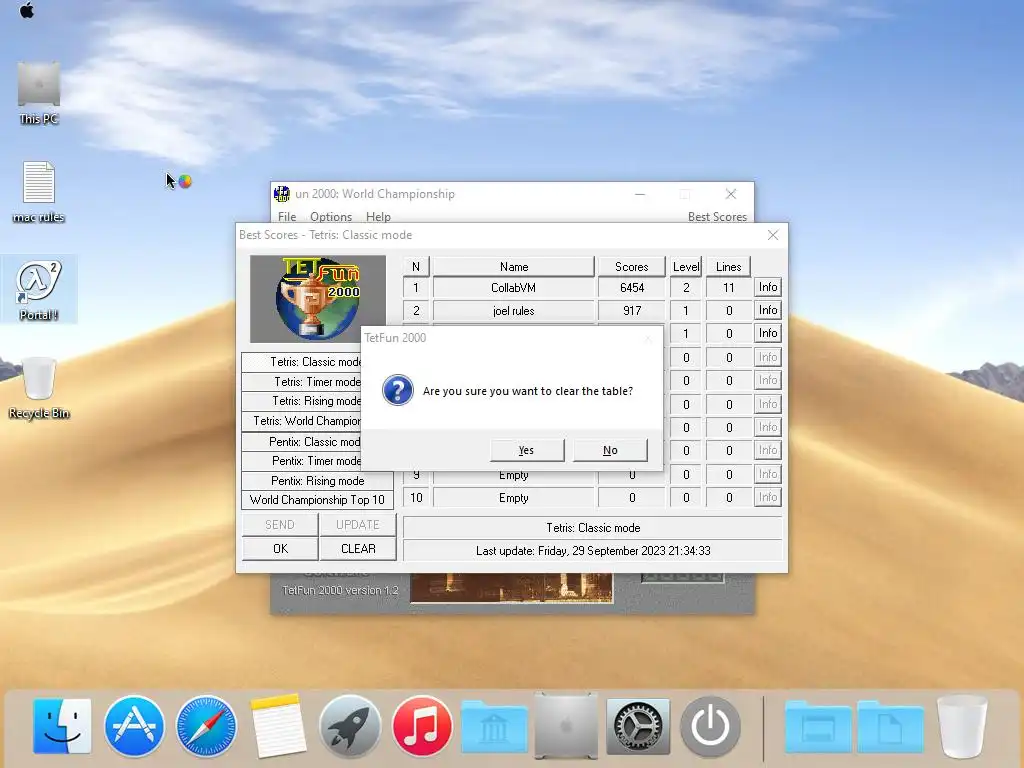The height and width of the screenshot is (768, 1024).
Task: Confirm clearing the table with Yes
Action: point(526,450)
